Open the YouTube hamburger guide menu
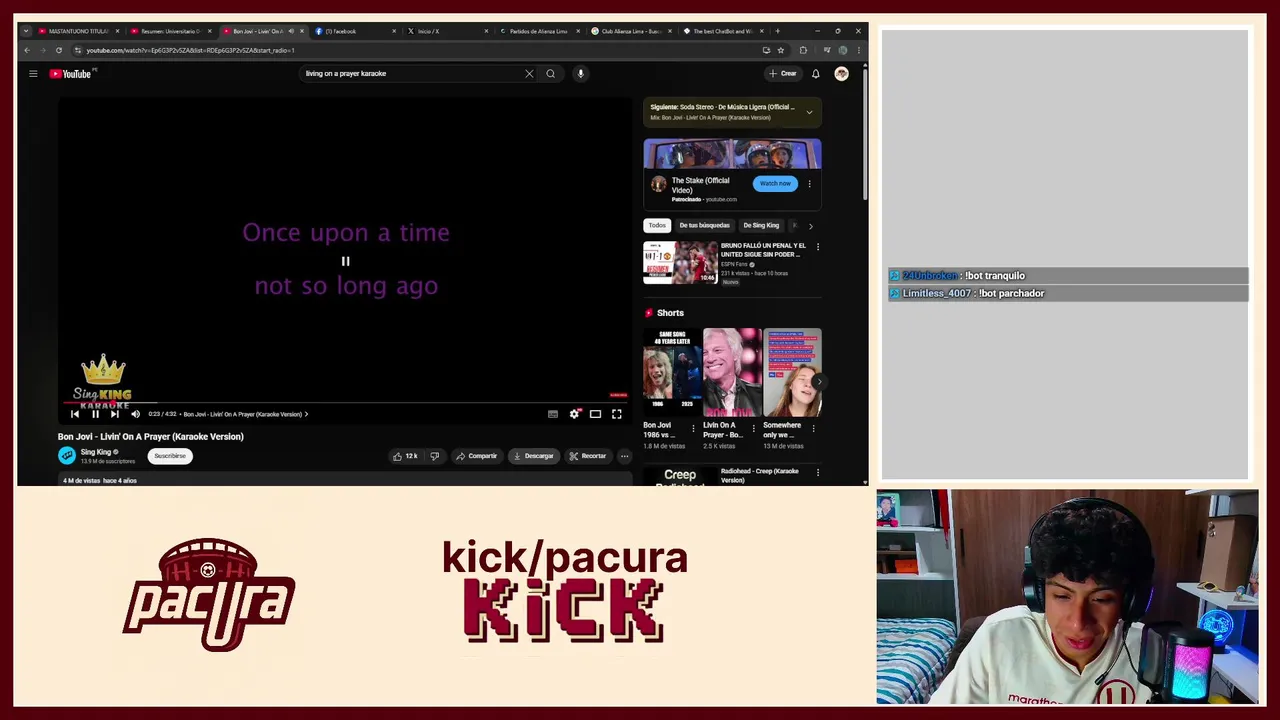 [x=33, y=73]
